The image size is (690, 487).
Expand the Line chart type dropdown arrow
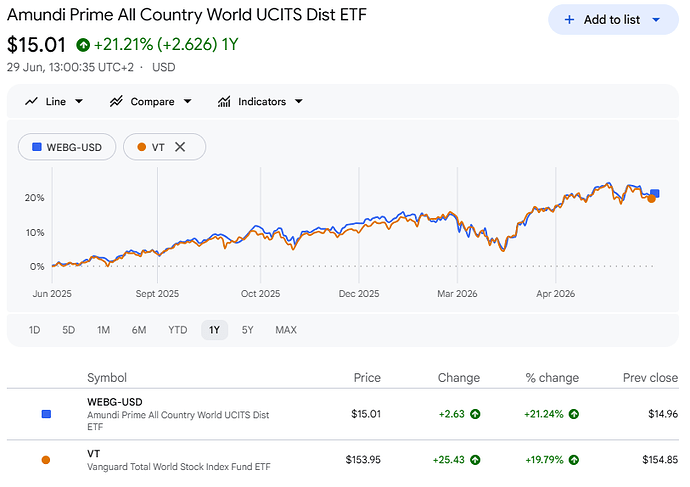tap(79, 102)
